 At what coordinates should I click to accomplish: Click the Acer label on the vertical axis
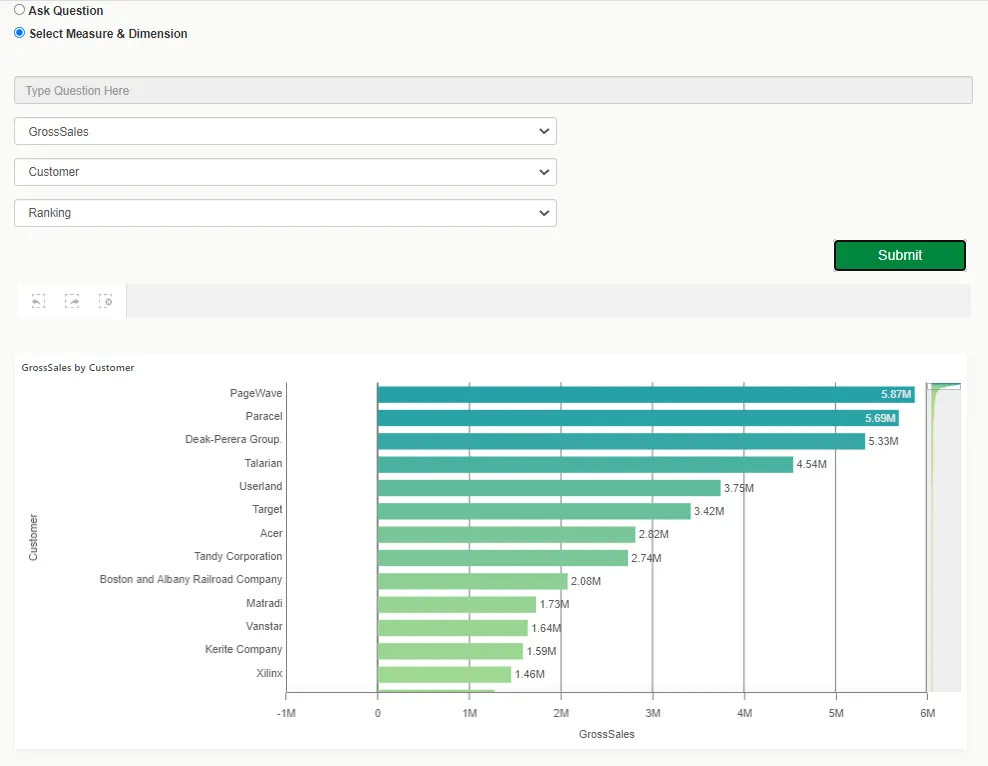[269, 533]
